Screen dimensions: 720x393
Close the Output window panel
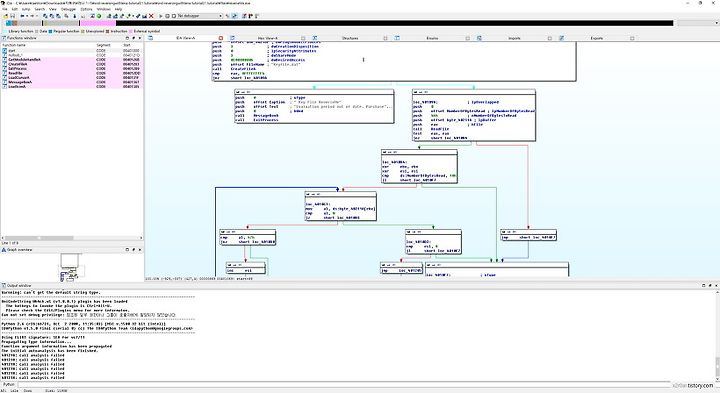click(x=716, y=286)
